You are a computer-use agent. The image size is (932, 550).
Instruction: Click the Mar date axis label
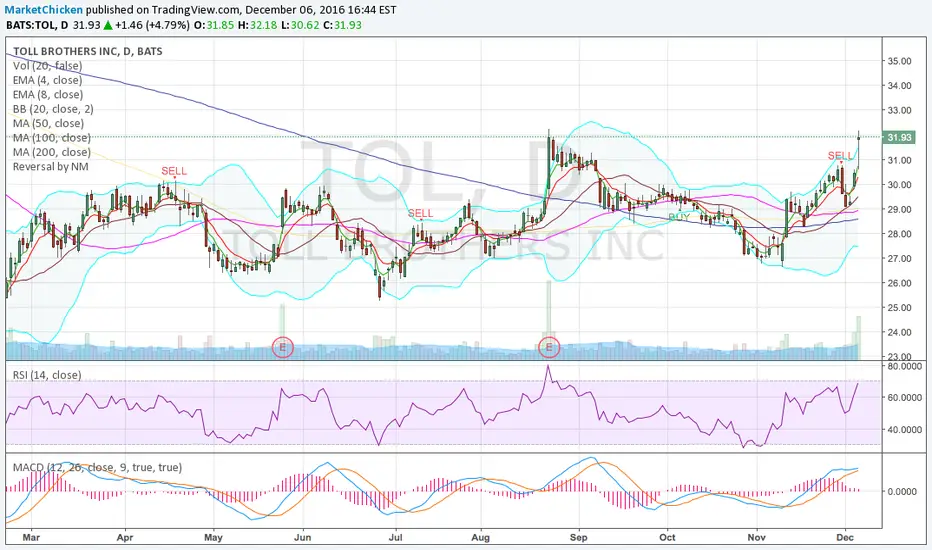[x=31, y=538]
